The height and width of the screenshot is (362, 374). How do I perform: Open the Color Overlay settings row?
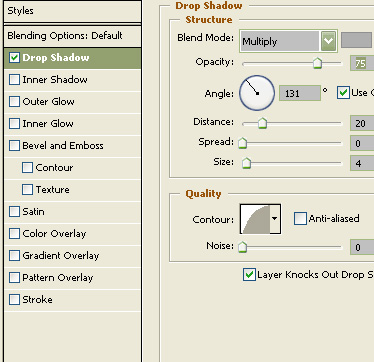point(73,234)
